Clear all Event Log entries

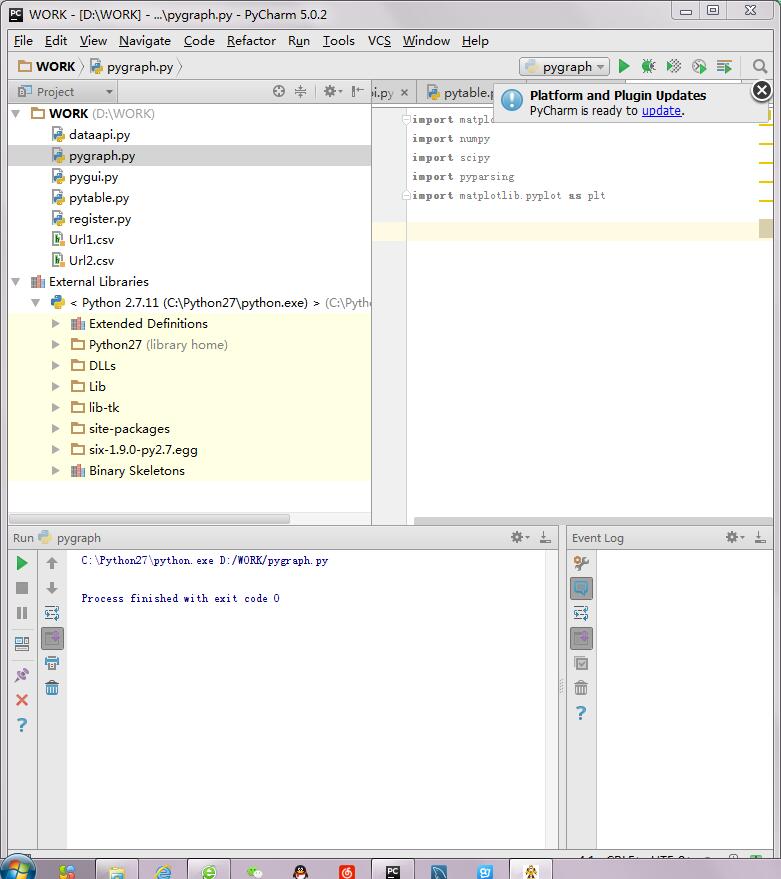(581, 688)
